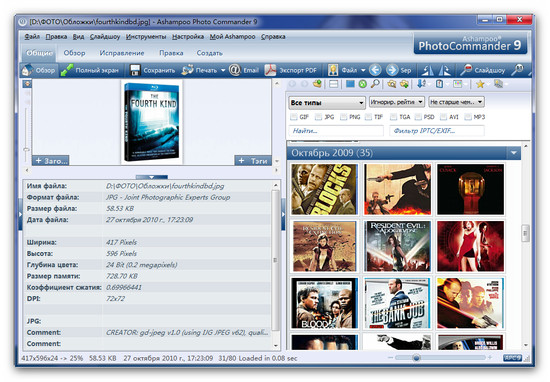Enable the PNG file type checkbox
The height and width of the screenshot is (382, 550).
point(343,117)
